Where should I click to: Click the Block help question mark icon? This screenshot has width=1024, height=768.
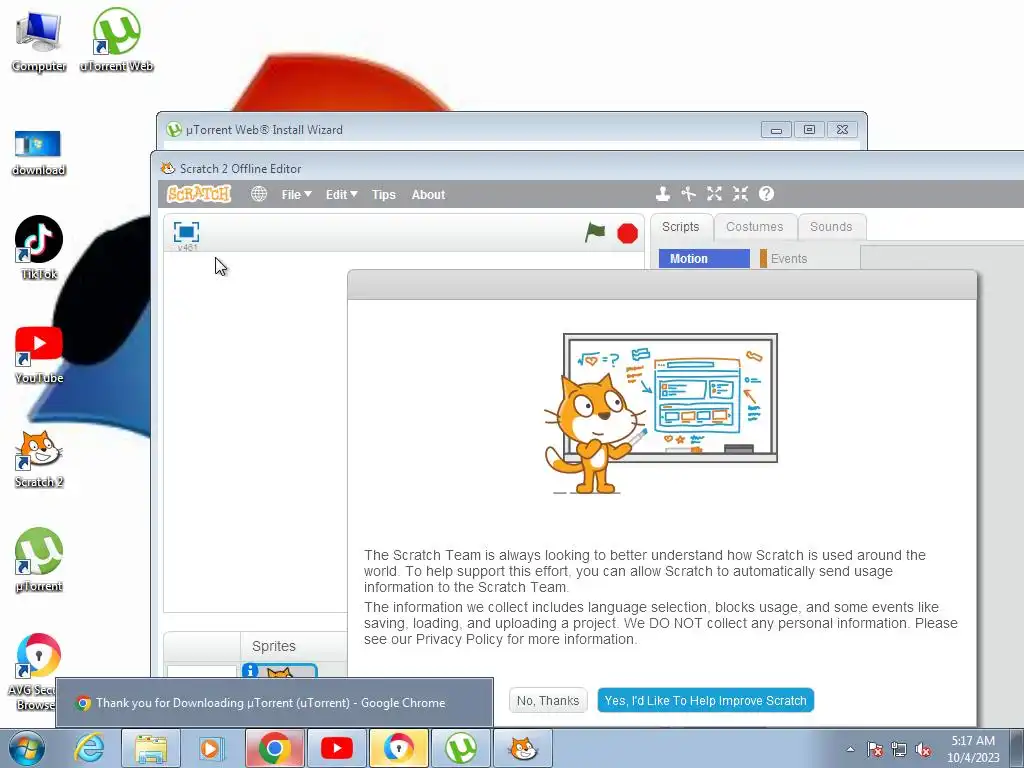(x=766, y=194)
